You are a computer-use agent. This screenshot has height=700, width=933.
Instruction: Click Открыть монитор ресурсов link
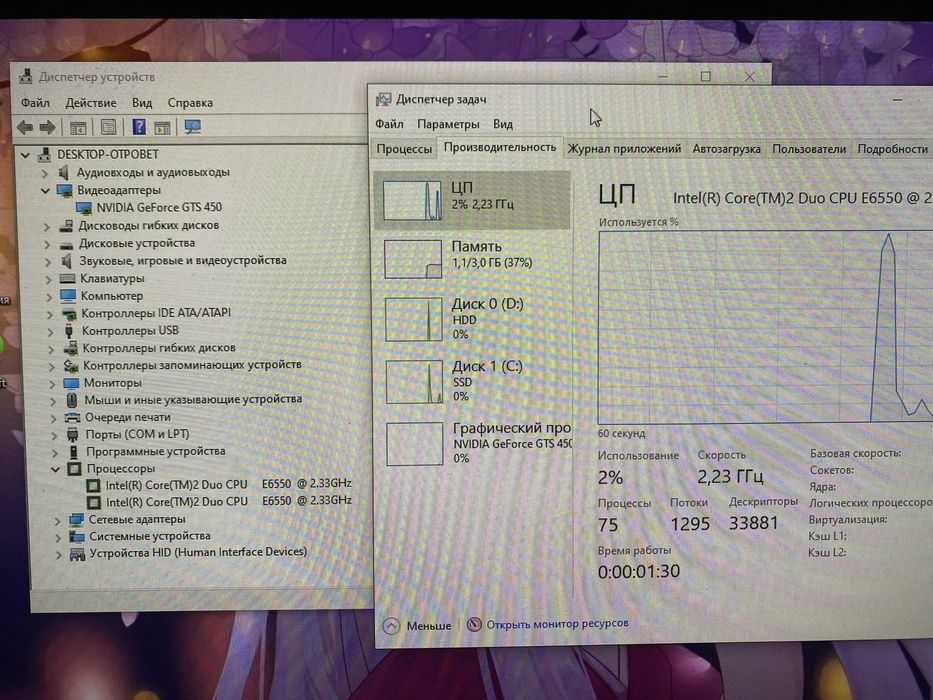(x=558, y=624)
